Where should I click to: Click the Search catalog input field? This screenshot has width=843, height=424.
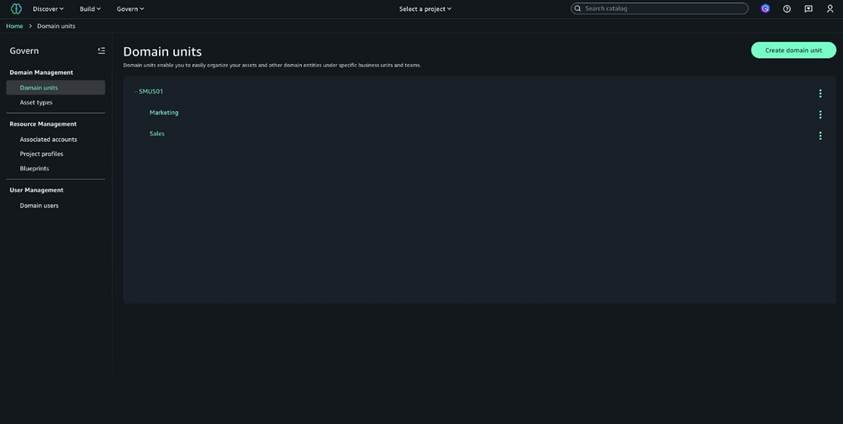660,9
